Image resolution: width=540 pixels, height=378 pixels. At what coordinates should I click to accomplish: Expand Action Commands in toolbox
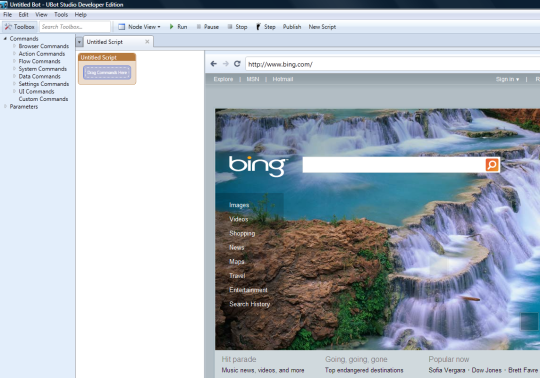[x=14, y=53]
